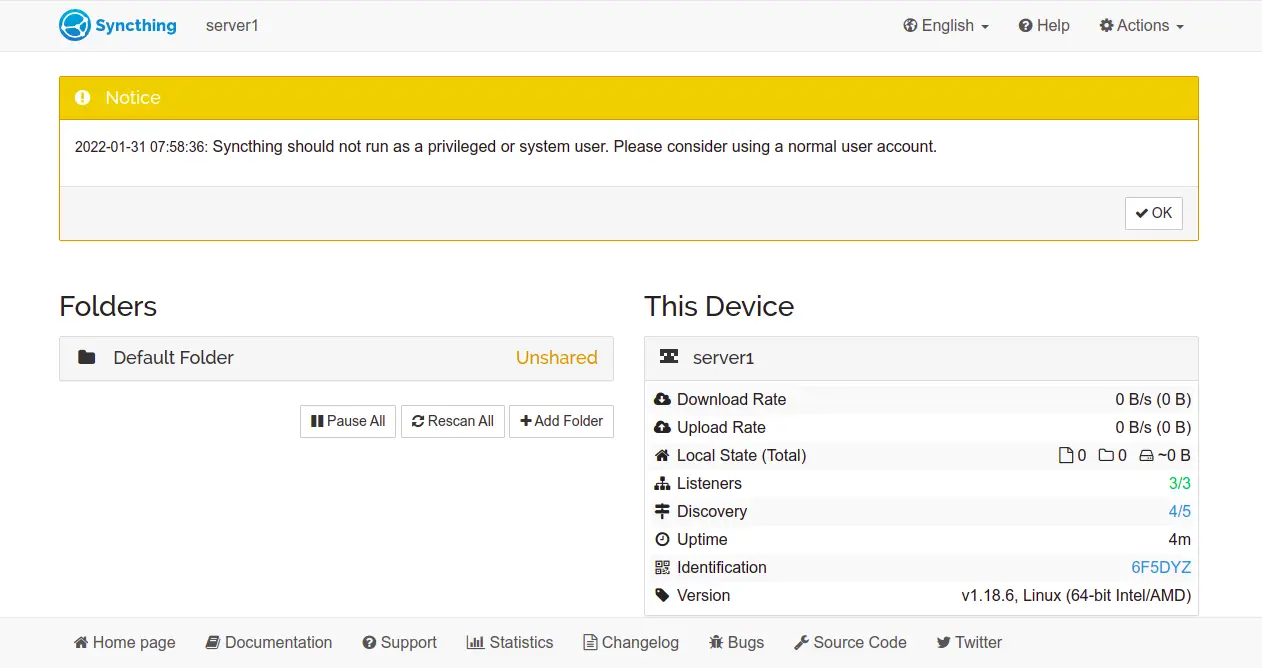
Task: Click the server1 device identicon
Action: (x=669, y=357)
